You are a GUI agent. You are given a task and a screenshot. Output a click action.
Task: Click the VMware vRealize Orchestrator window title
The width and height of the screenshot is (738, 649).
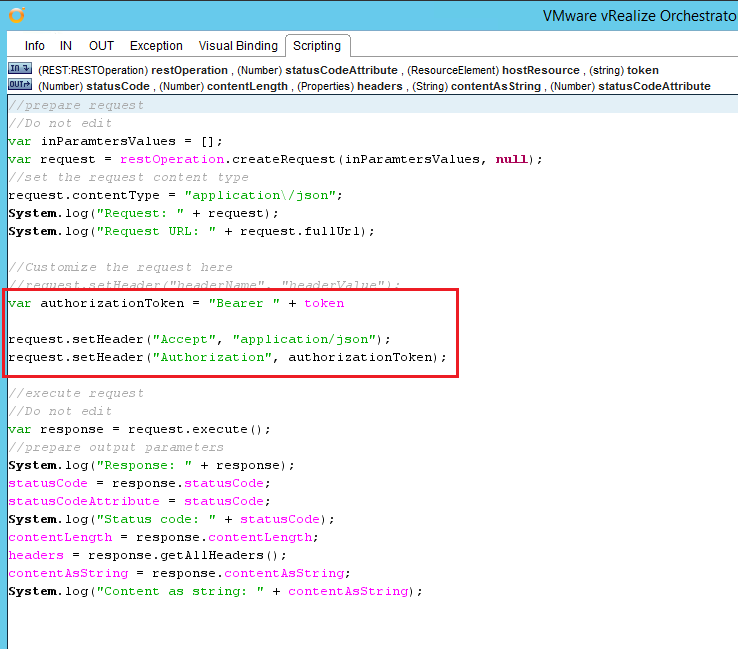click(640, 16)
